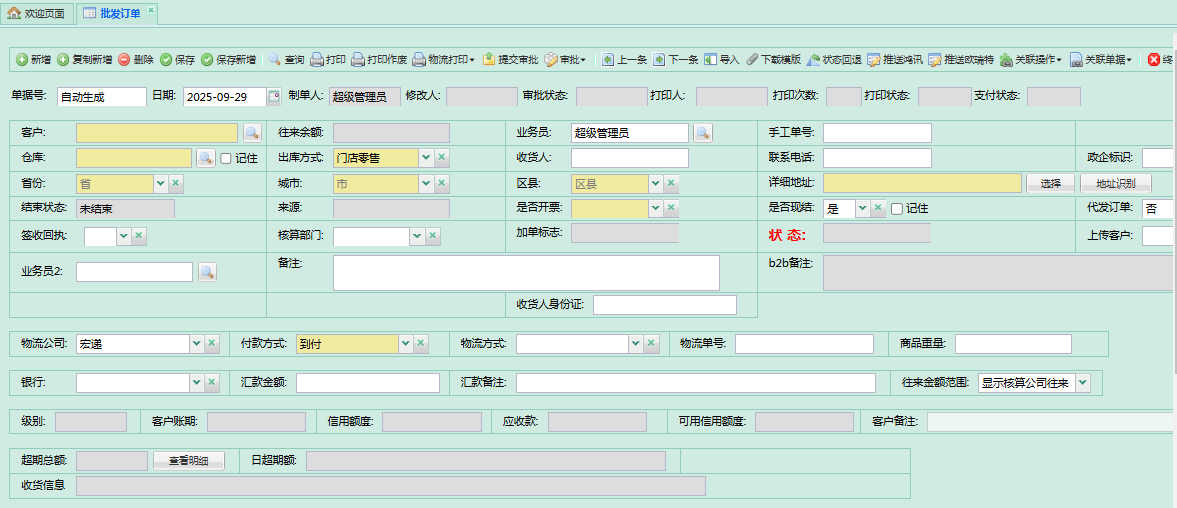Expand the 出库方式 dropdown
The width and height of the screenshot is (1177, 508).
426,158
